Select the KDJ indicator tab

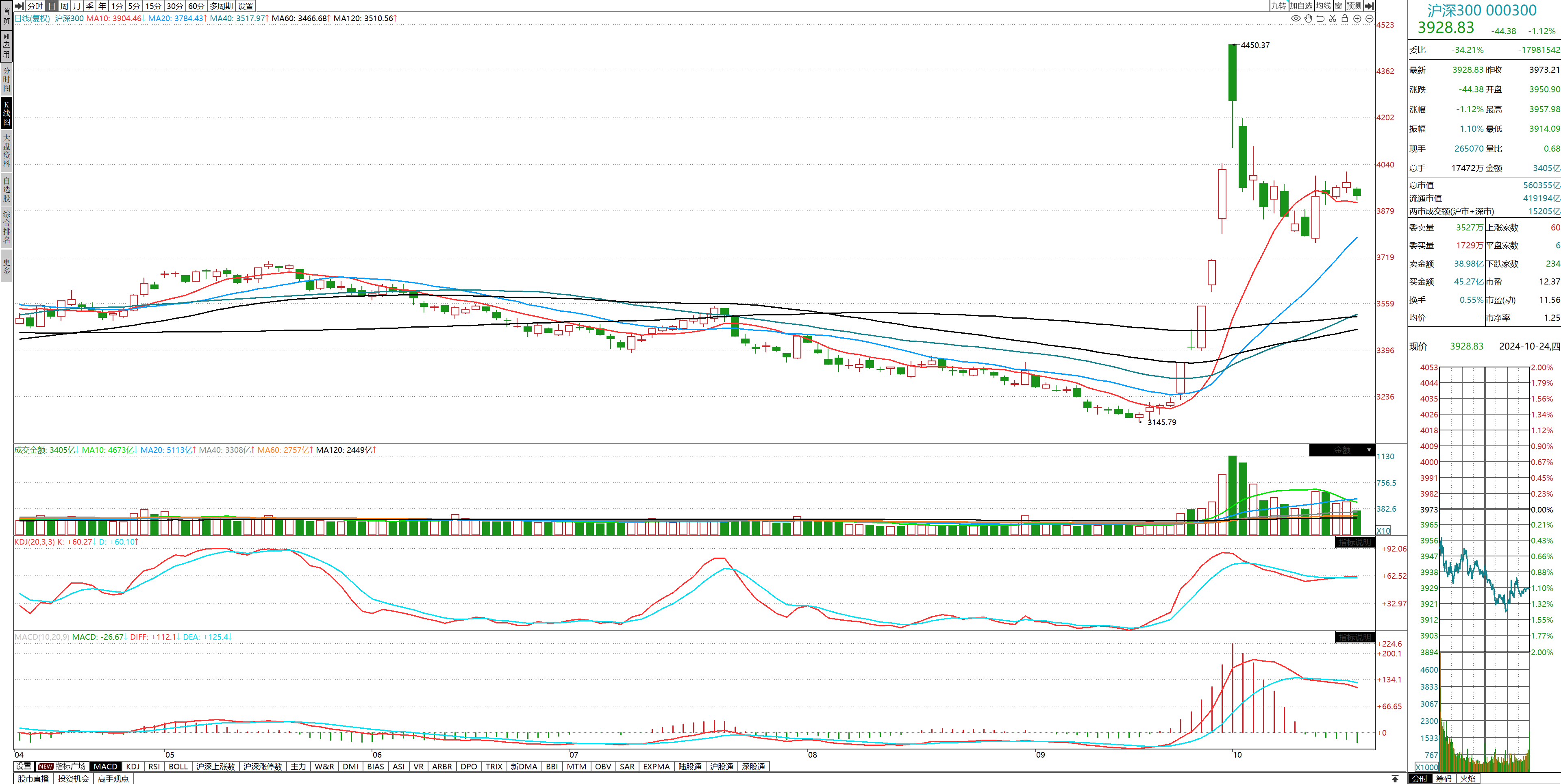[x=133, y=767]
